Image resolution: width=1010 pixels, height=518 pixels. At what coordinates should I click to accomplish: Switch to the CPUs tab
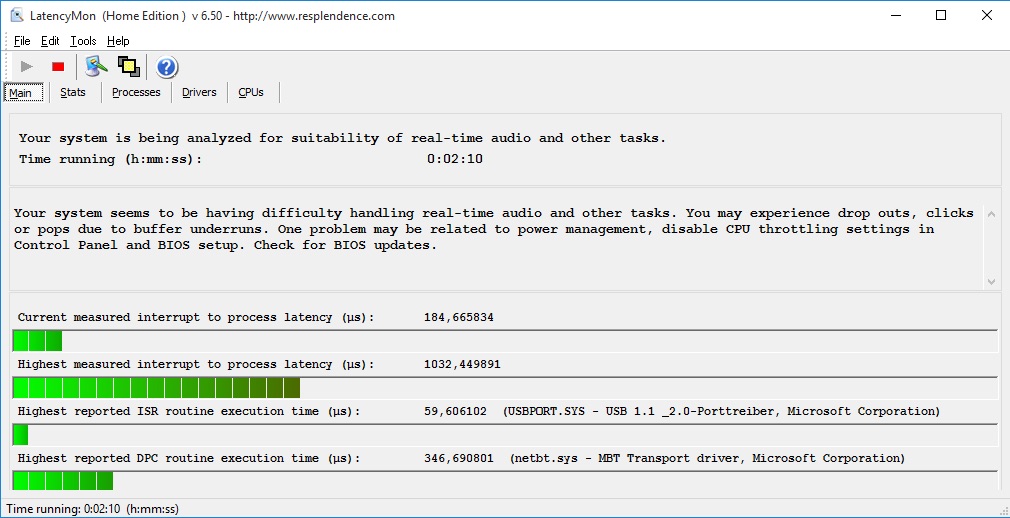click(x=251, y=93)
